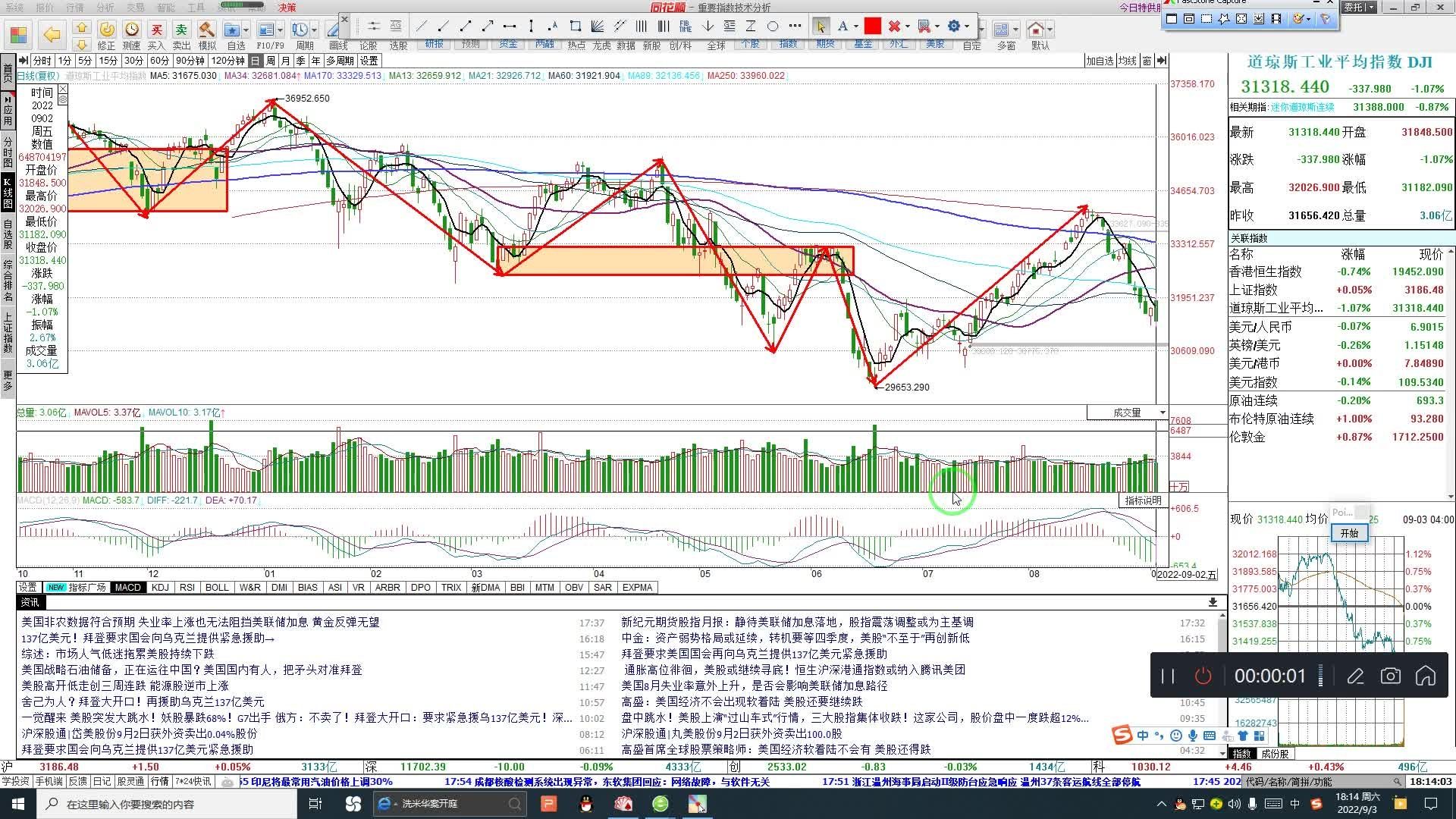Open the text tool A dropdown arrow

[856, 27]
